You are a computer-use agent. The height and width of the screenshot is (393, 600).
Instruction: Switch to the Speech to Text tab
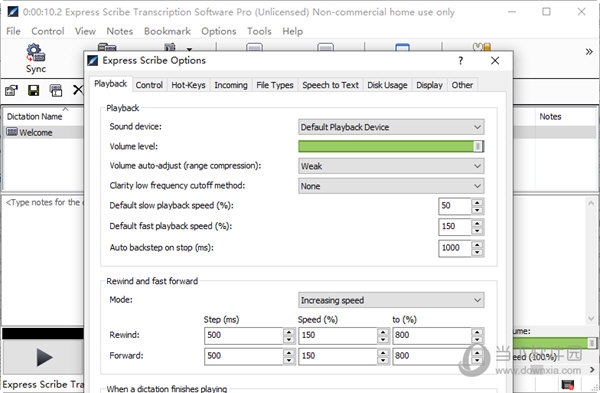pos(330,85)
